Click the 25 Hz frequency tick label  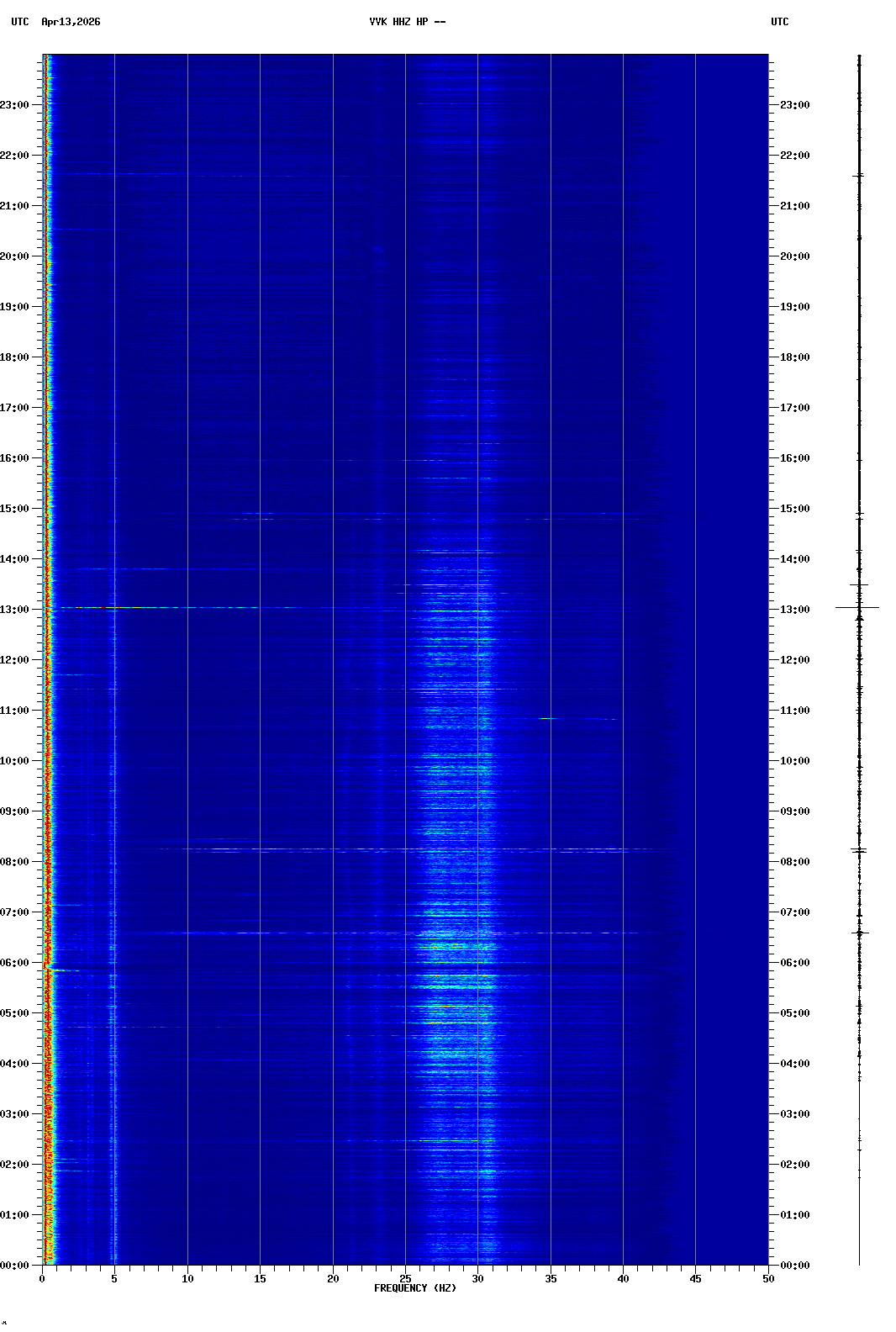point(405,1278)
